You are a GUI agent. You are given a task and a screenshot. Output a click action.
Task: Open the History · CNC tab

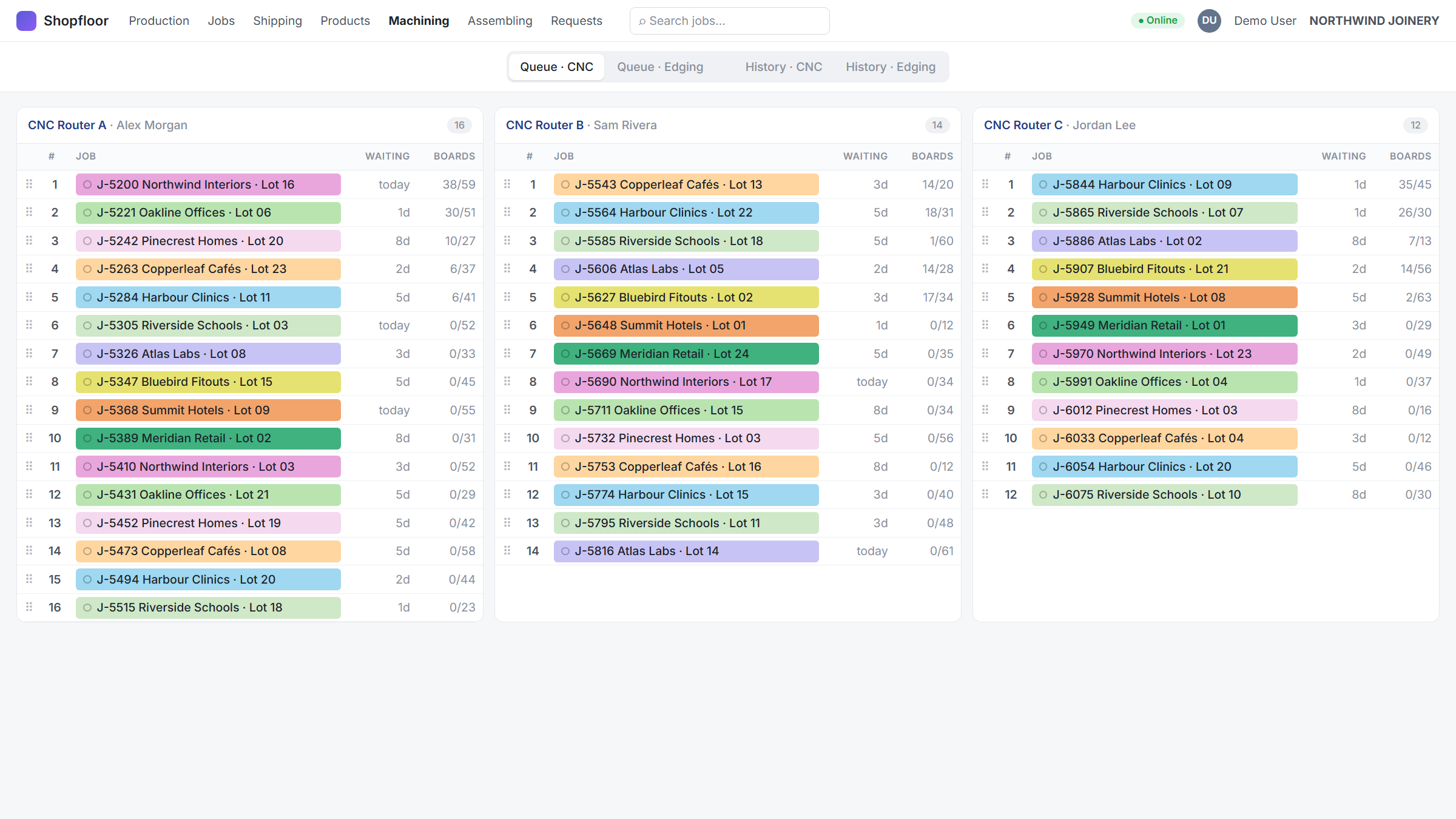[x=784, y=67]
